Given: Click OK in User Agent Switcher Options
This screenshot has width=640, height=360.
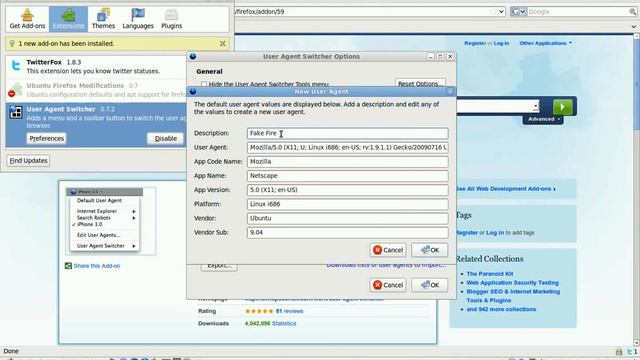Looking at the screenshot, I should (429, 285).
